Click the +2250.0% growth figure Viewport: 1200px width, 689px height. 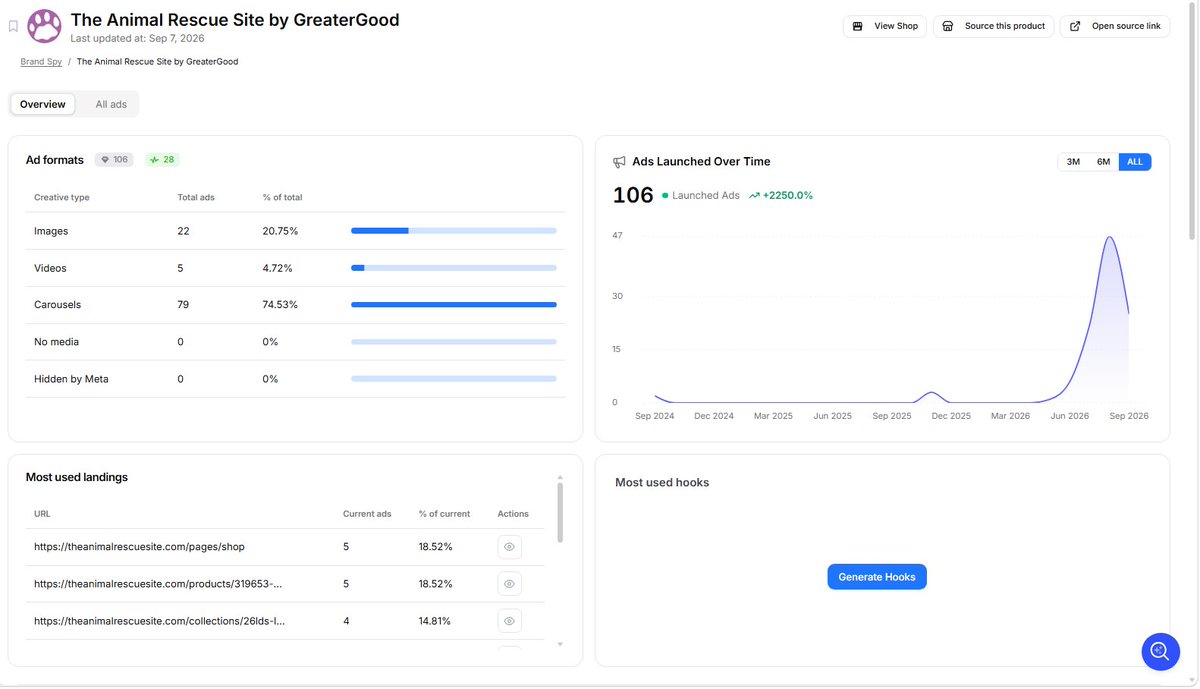tap(788, 196)
